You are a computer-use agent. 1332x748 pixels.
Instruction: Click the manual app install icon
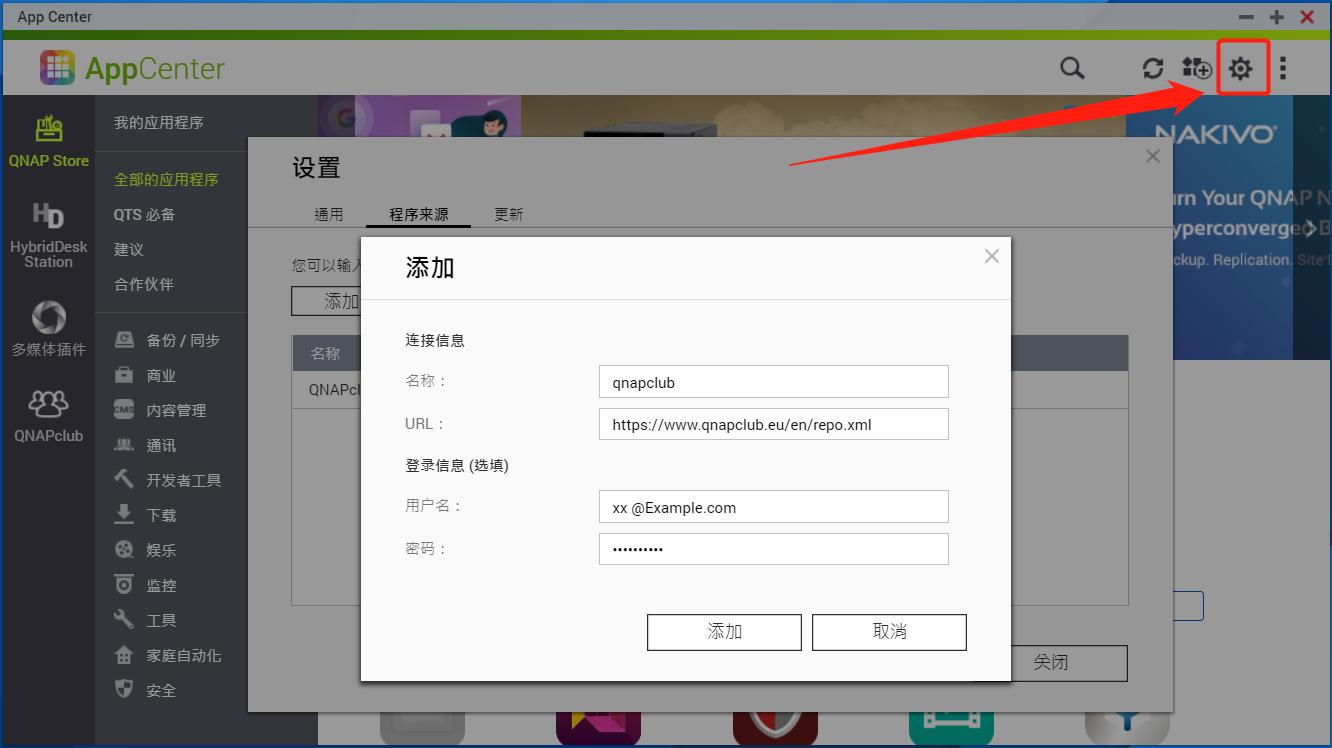[x=1196, y=68]
